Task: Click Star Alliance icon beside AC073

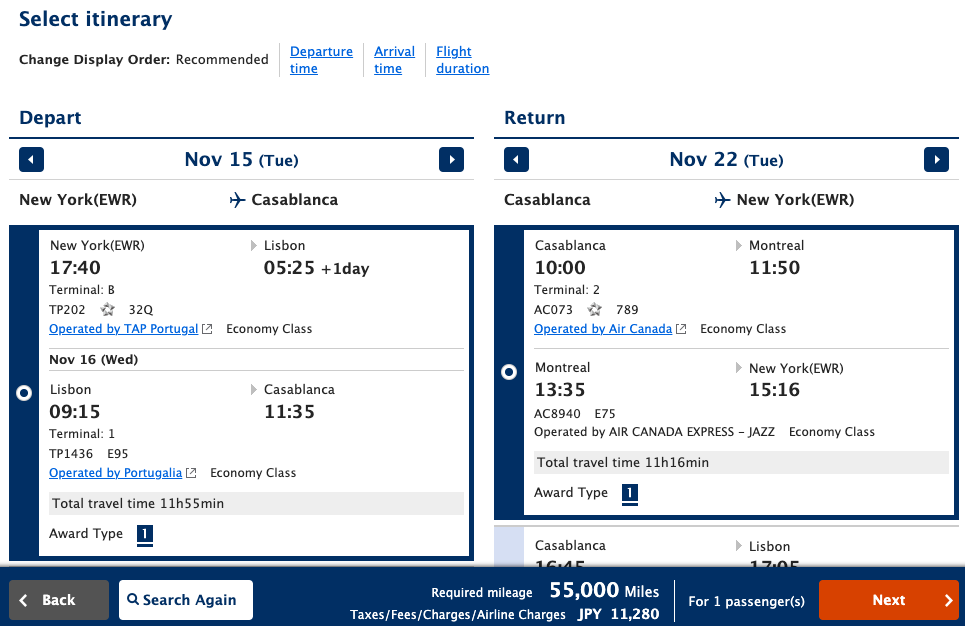Action: tap(595, 310)
